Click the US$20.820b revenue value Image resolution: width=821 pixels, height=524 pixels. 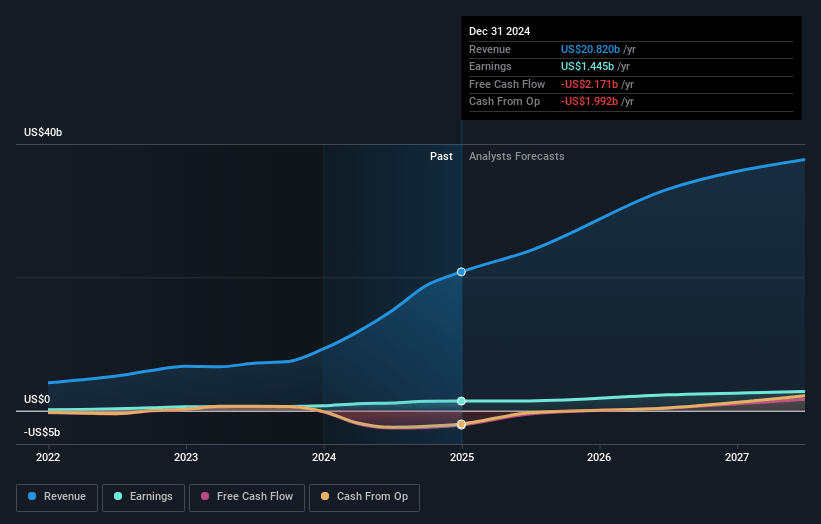click(591, 49)
